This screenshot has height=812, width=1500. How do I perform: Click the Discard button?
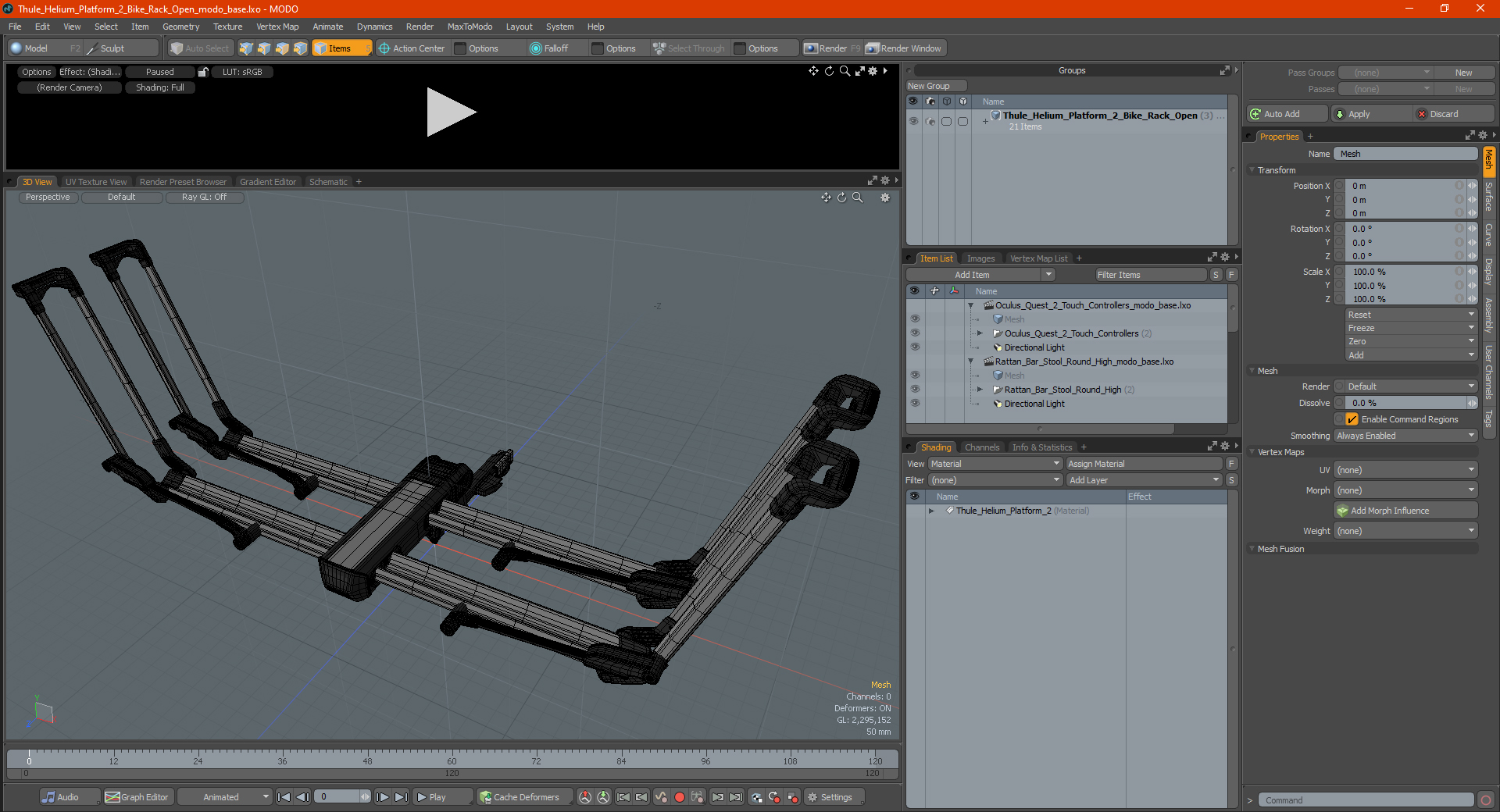coord(1454,114)
